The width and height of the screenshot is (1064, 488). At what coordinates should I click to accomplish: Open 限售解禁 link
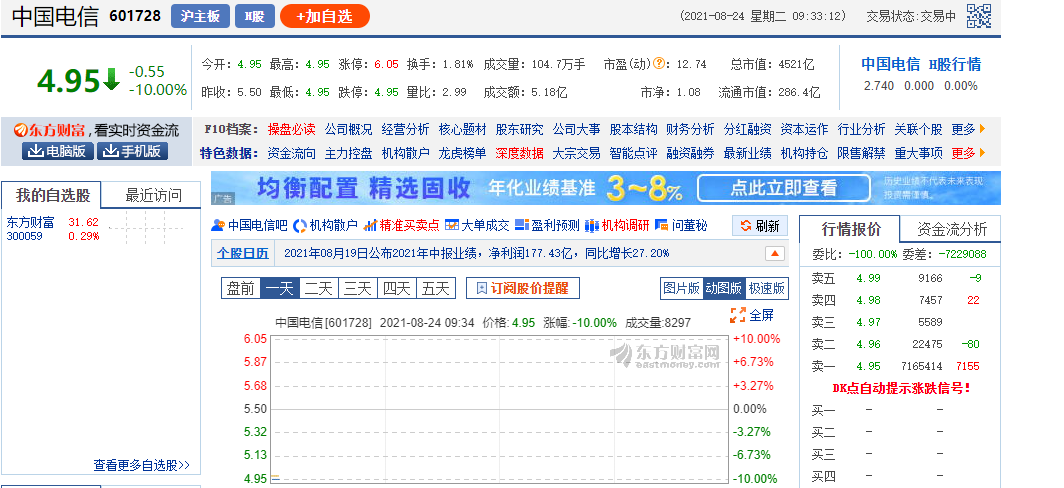[x=861, y=153]
